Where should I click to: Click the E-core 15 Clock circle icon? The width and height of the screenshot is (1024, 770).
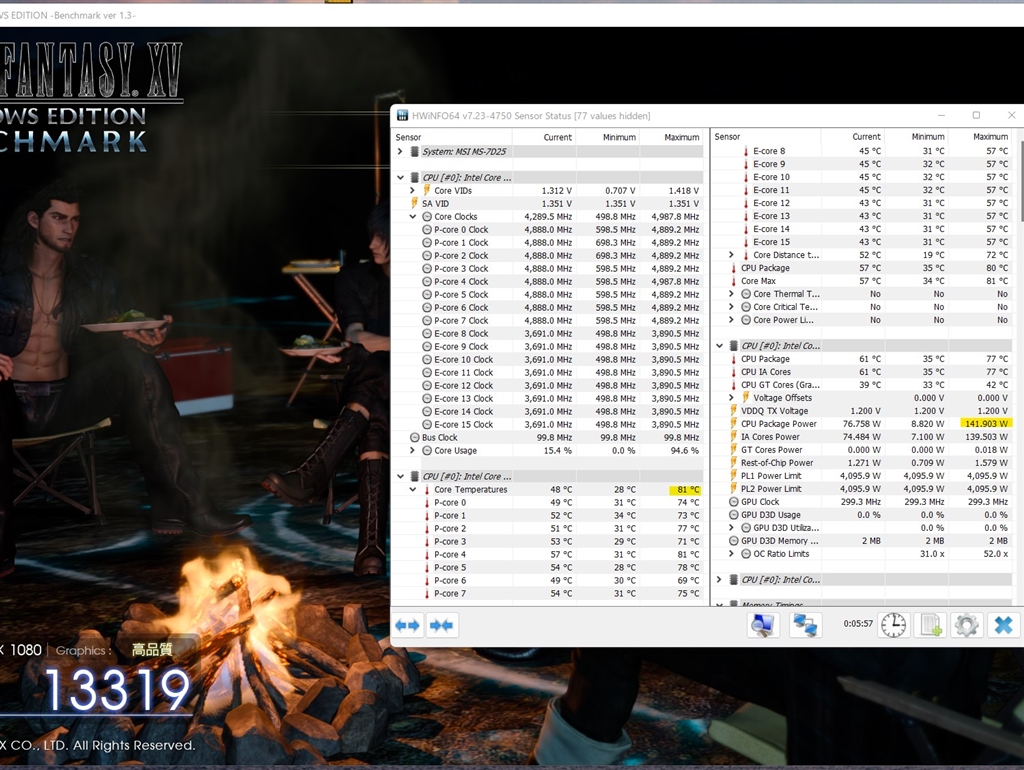427,425
